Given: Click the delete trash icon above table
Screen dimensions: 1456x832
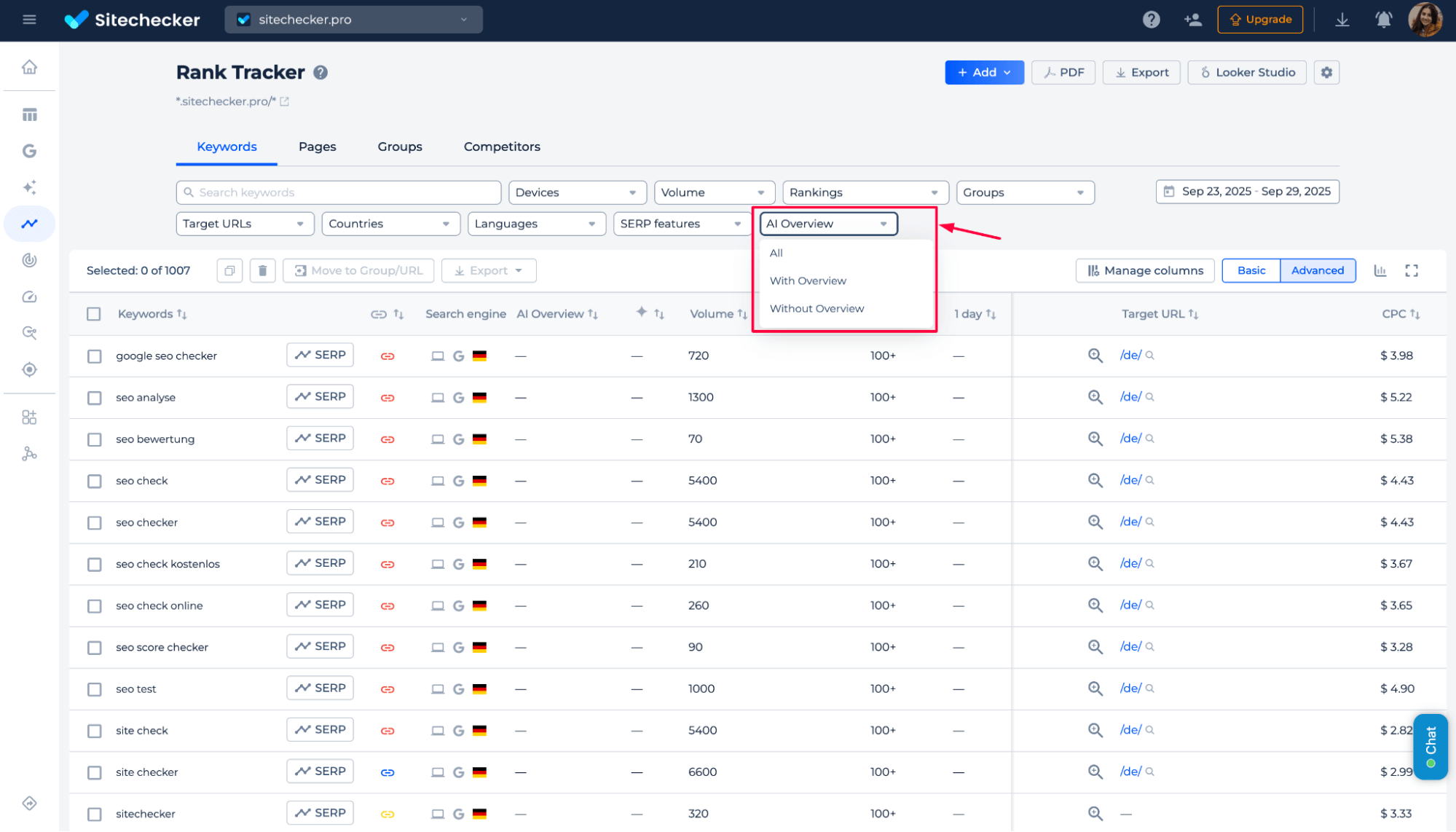Looking at the screenshot, I should click(262, 270).
